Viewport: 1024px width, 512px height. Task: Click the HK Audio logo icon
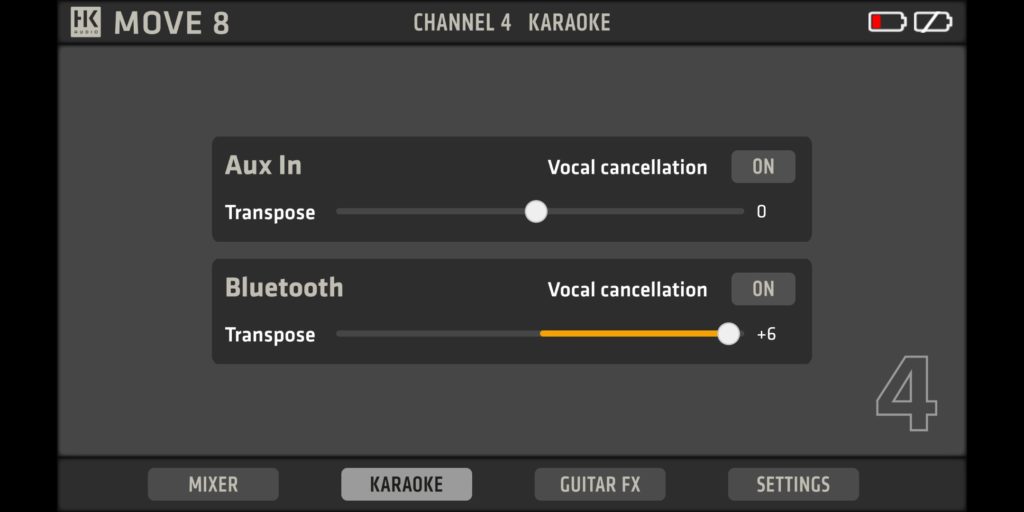pos(86,22)
